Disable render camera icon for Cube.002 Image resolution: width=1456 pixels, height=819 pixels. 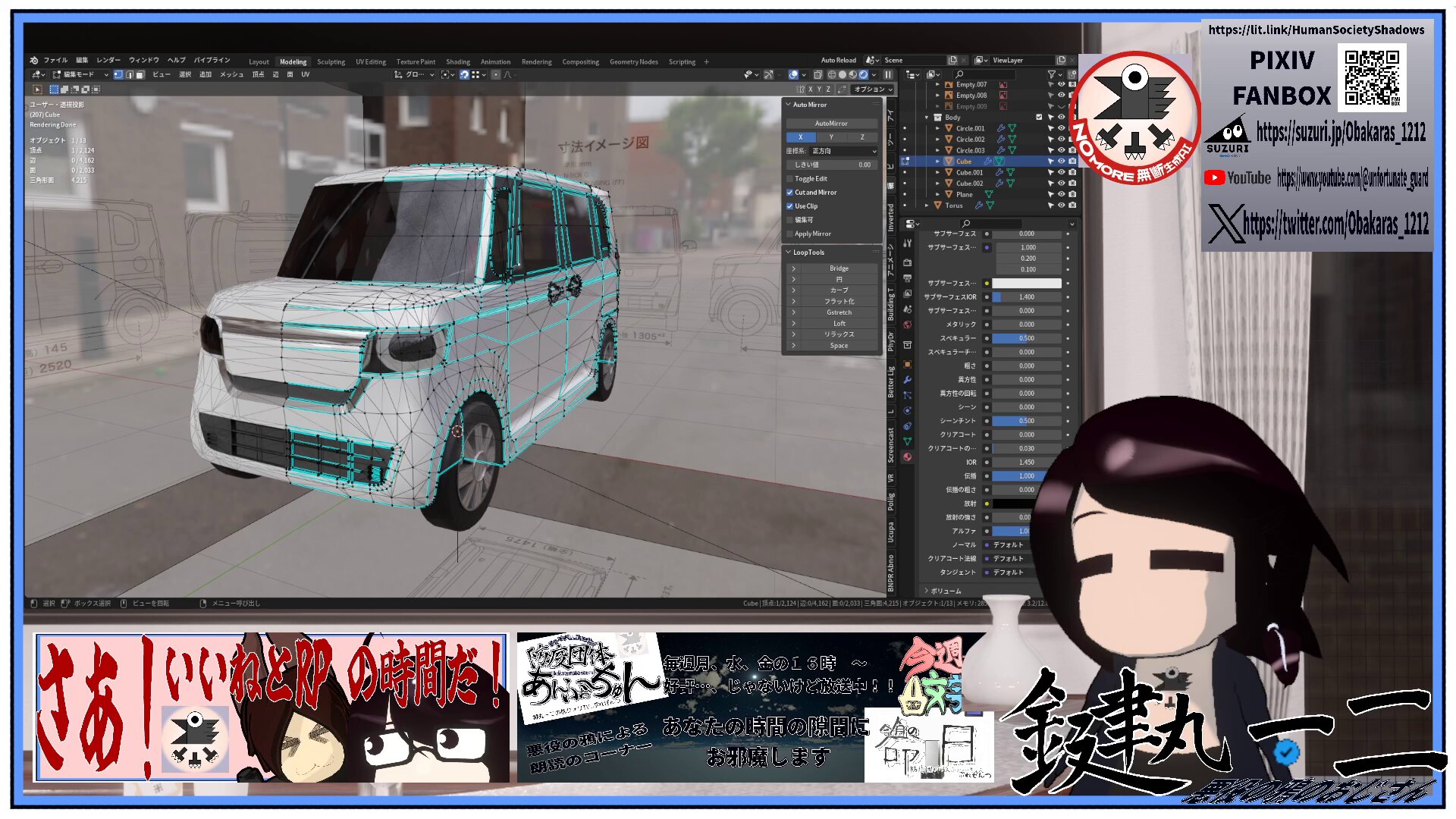tap(1072, 184)
